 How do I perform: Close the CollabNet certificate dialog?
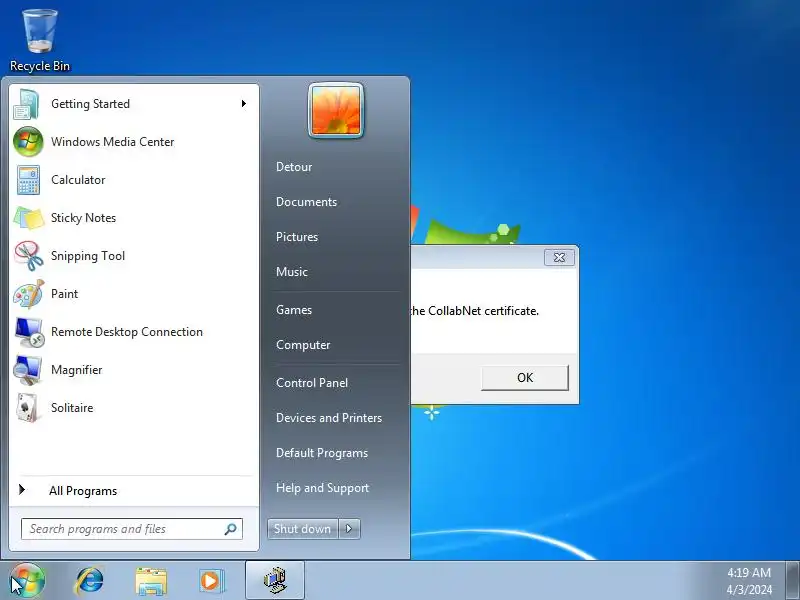[559, 258]
